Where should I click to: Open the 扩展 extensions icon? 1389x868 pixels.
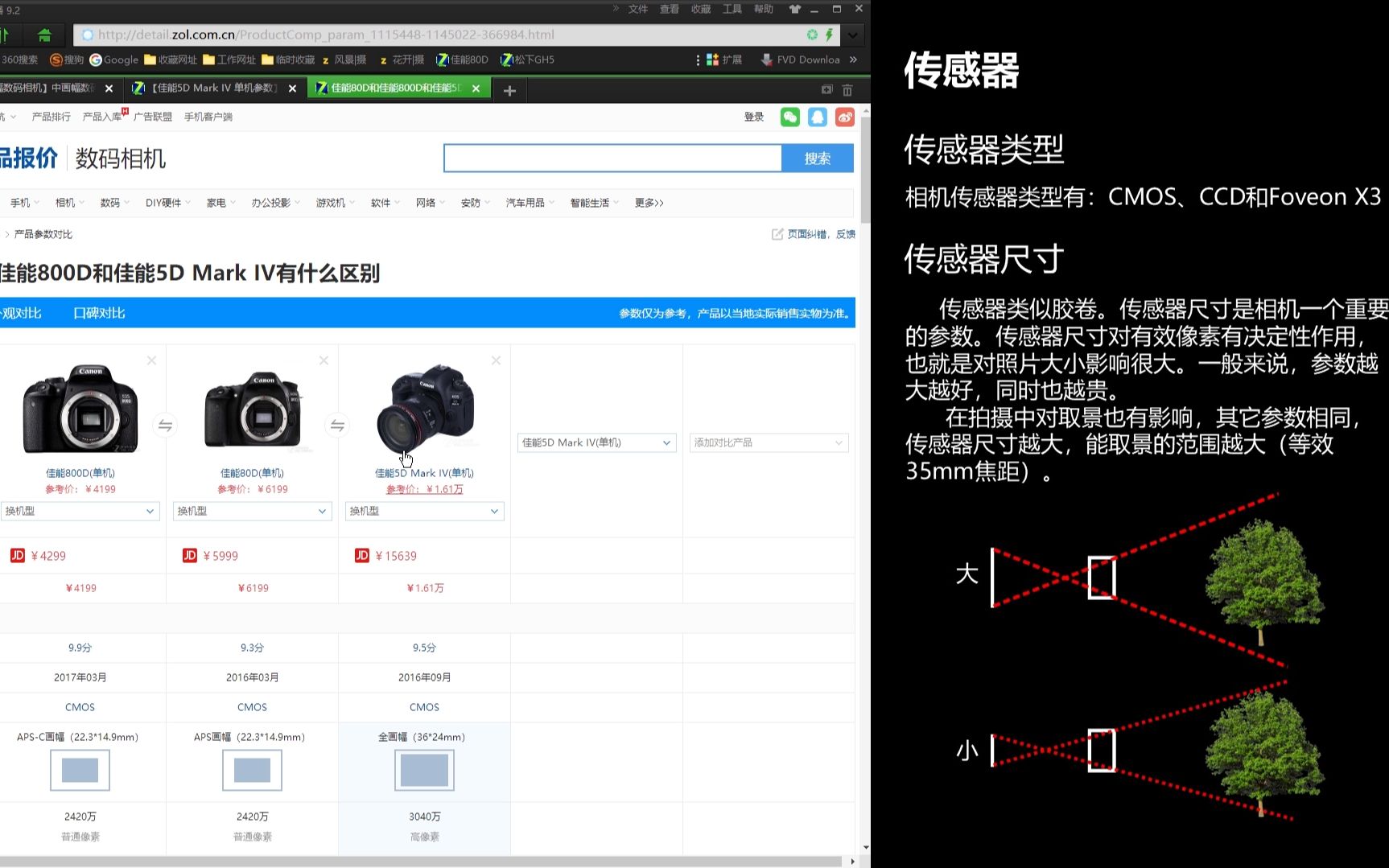point(724,60)
